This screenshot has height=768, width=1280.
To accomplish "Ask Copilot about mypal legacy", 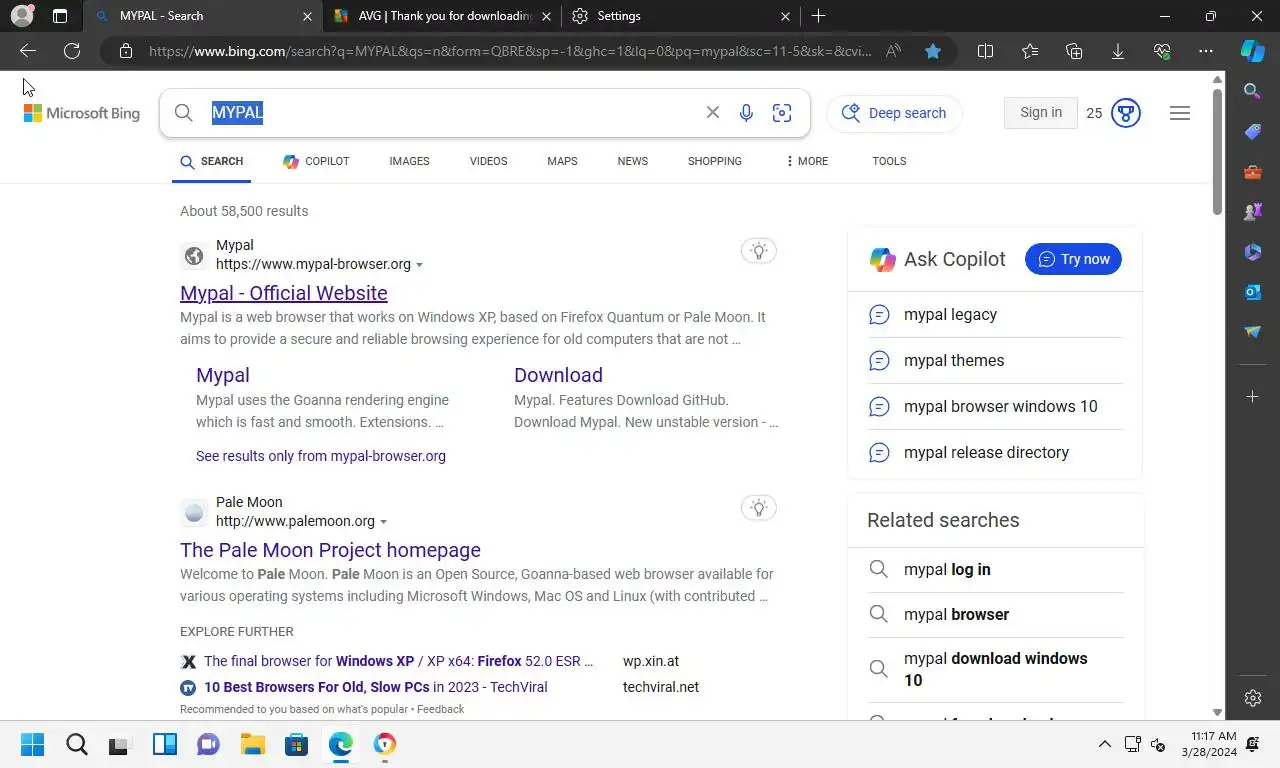I will (x=995, y=315).
